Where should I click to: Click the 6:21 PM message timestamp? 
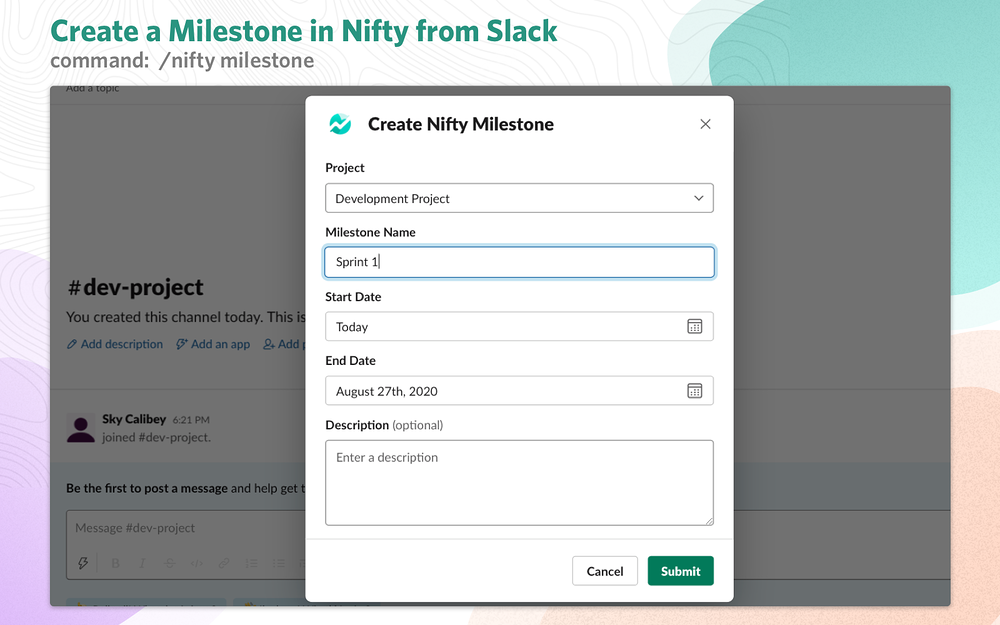(191, 420)
